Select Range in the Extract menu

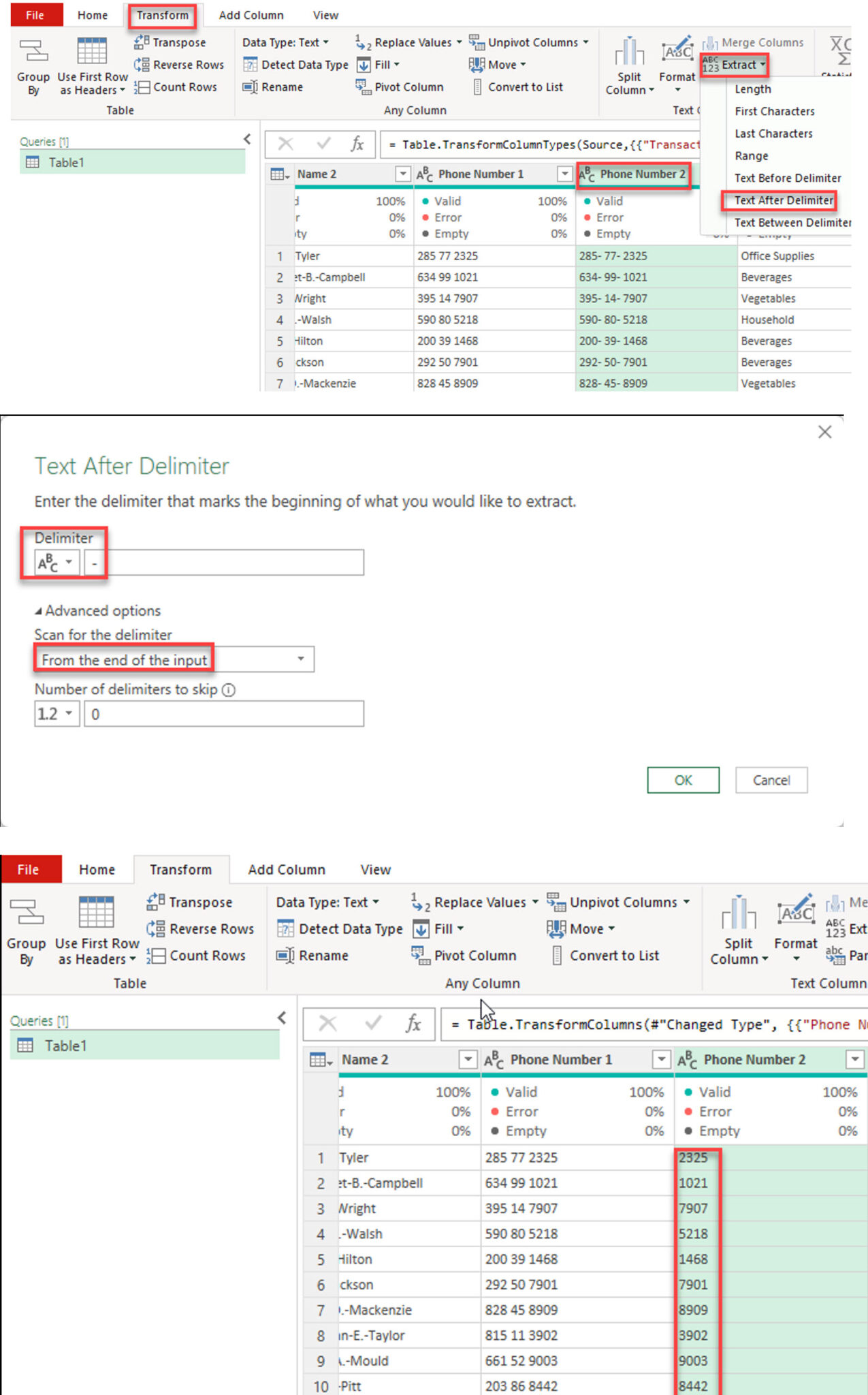[751, 156]
